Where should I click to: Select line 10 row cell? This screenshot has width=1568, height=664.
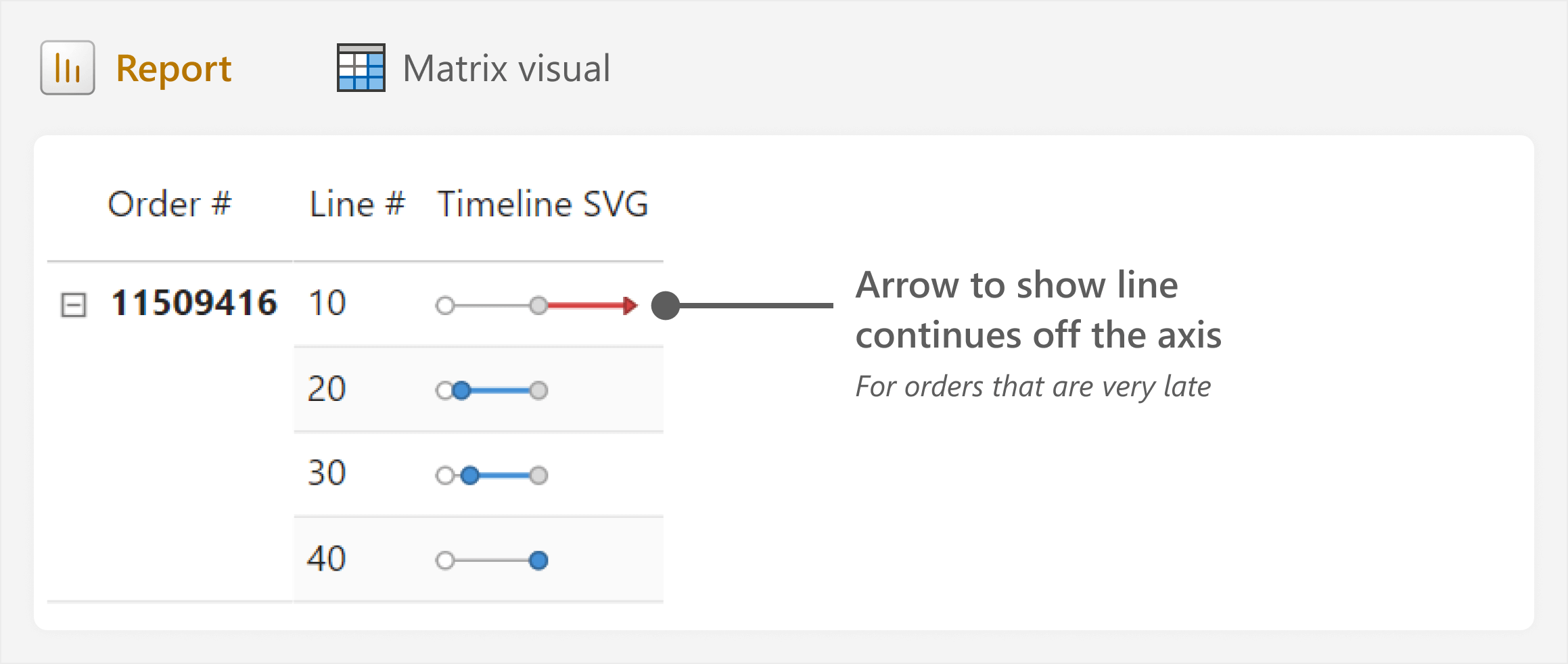pyautogui.click(x=327, y=303)
